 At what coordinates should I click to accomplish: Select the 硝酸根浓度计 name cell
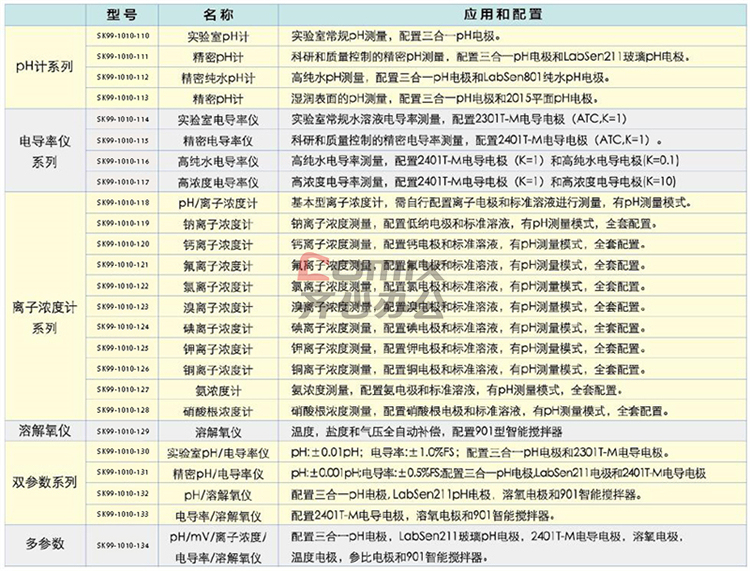(x=218, y=411)
